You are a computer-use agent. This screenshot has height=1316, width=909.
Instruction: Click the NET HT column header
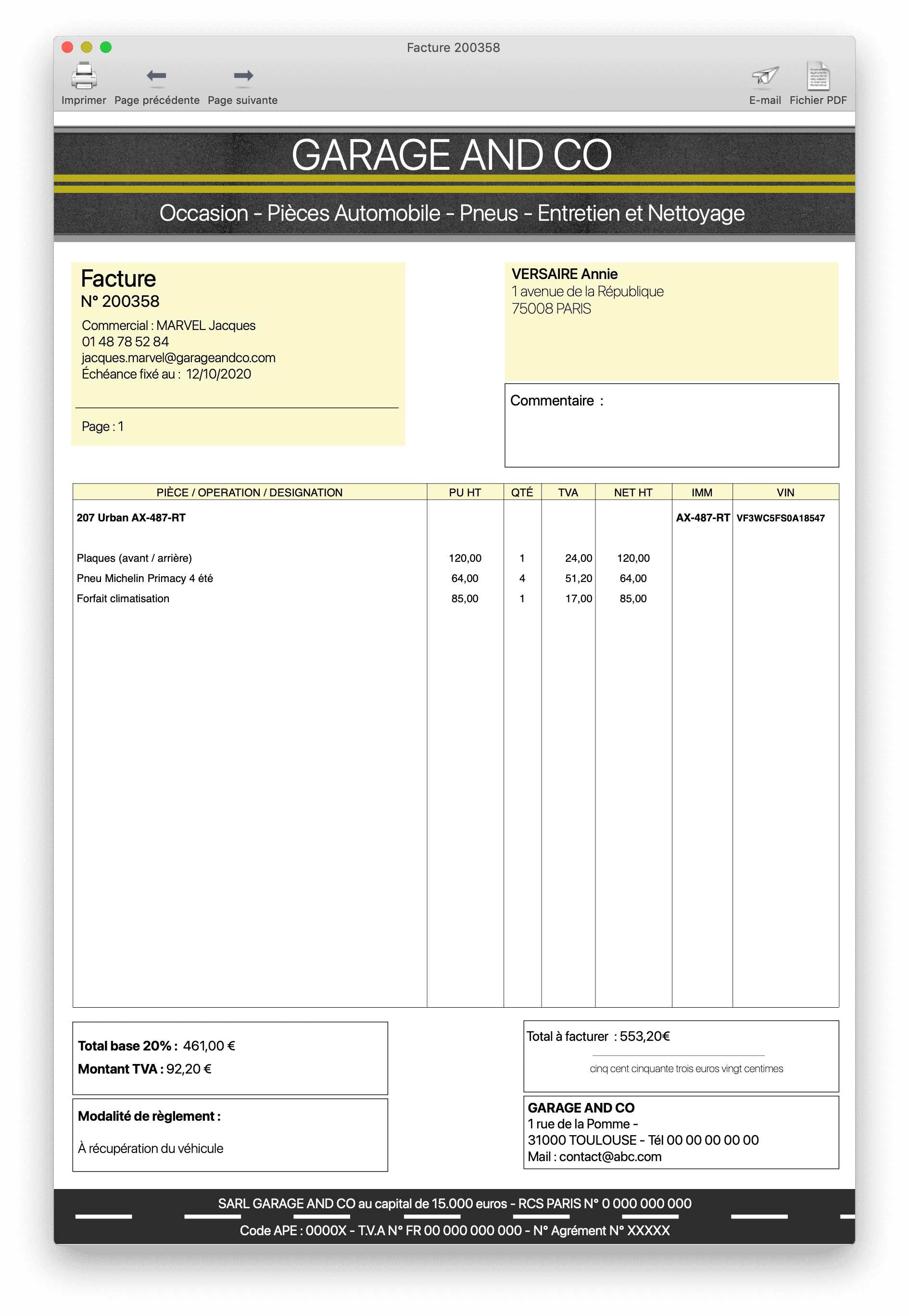click(x=633, y=493)
